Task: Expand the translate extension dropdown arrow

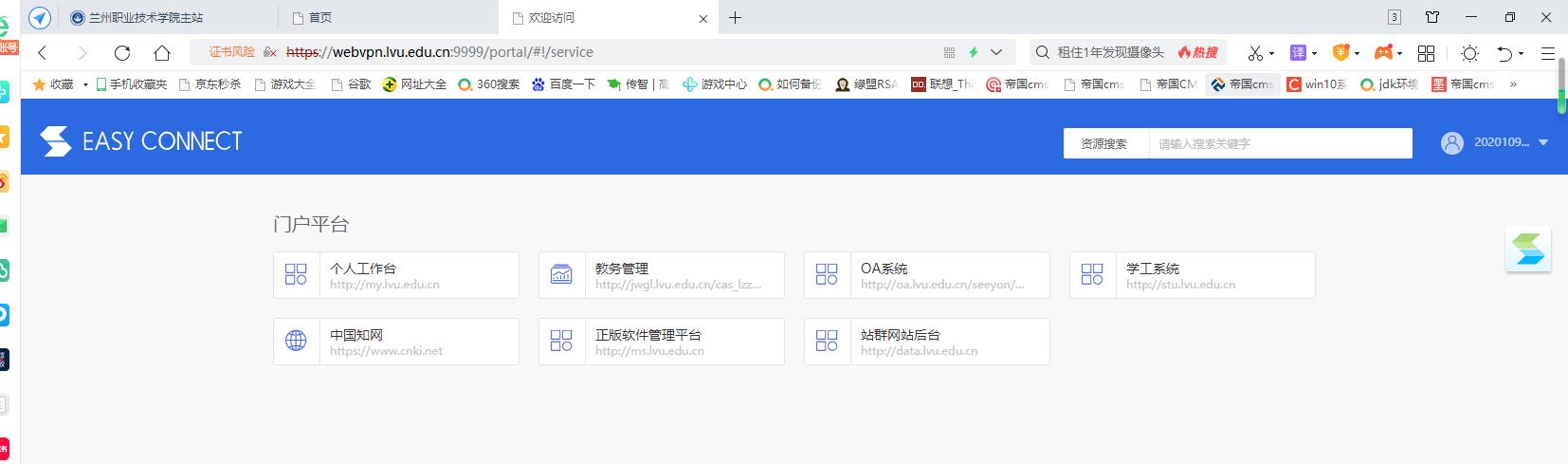Action: [x=1315, y=54]
